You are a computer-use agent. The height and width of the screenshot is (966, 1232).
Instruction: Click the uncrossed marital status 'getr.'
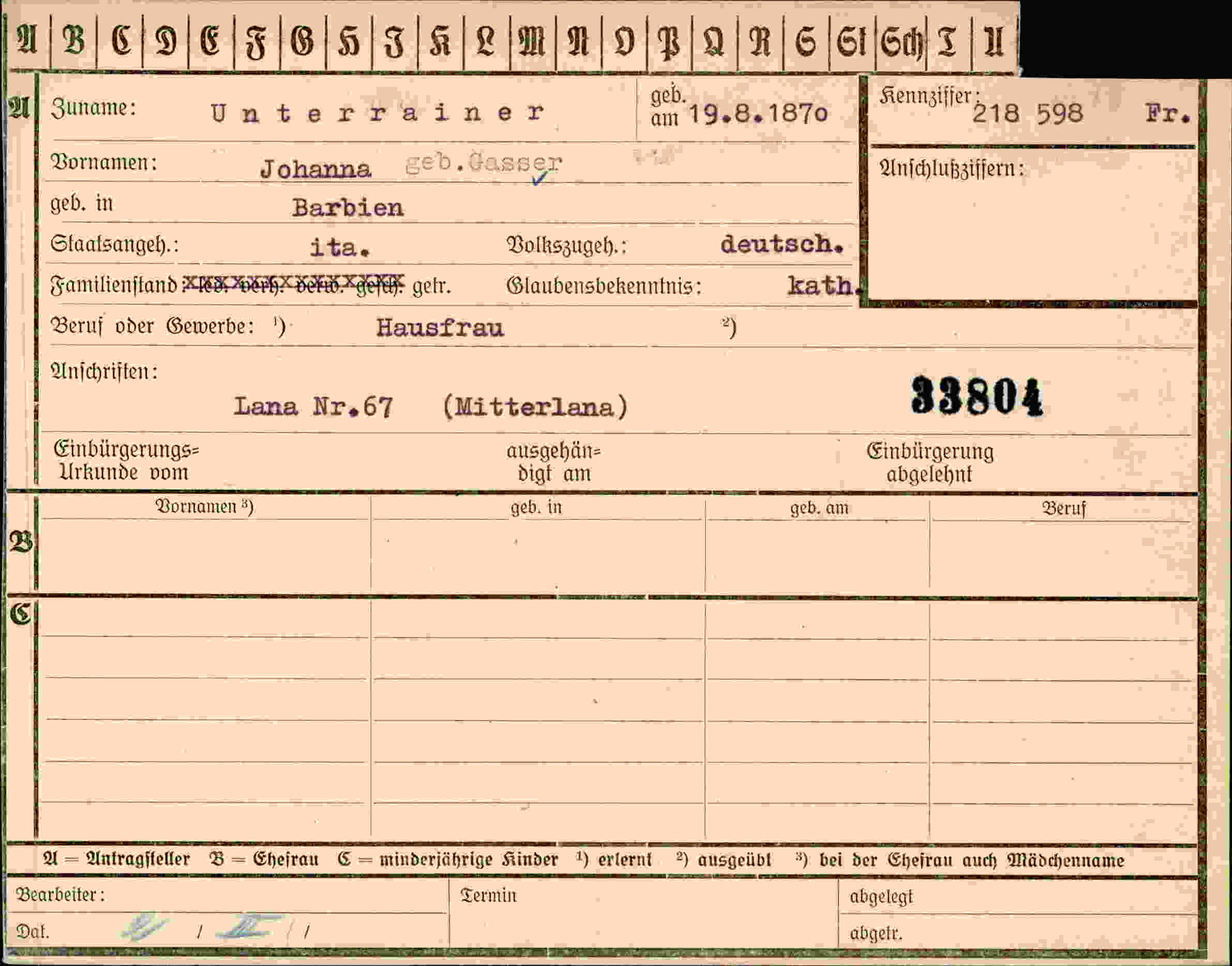coord(431,286)
